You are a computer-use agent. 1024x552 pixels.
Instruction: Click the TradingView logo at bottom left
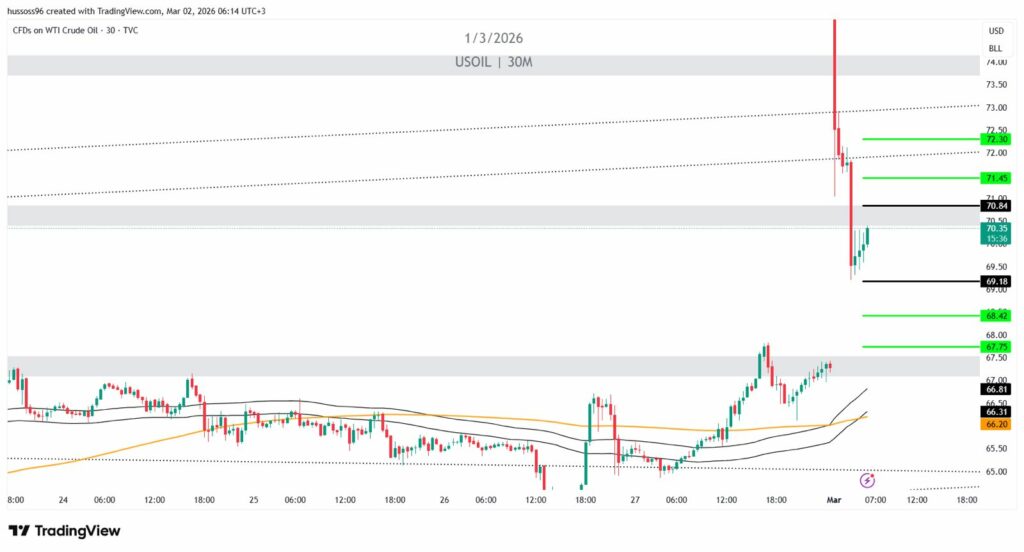tap(64, 530)
